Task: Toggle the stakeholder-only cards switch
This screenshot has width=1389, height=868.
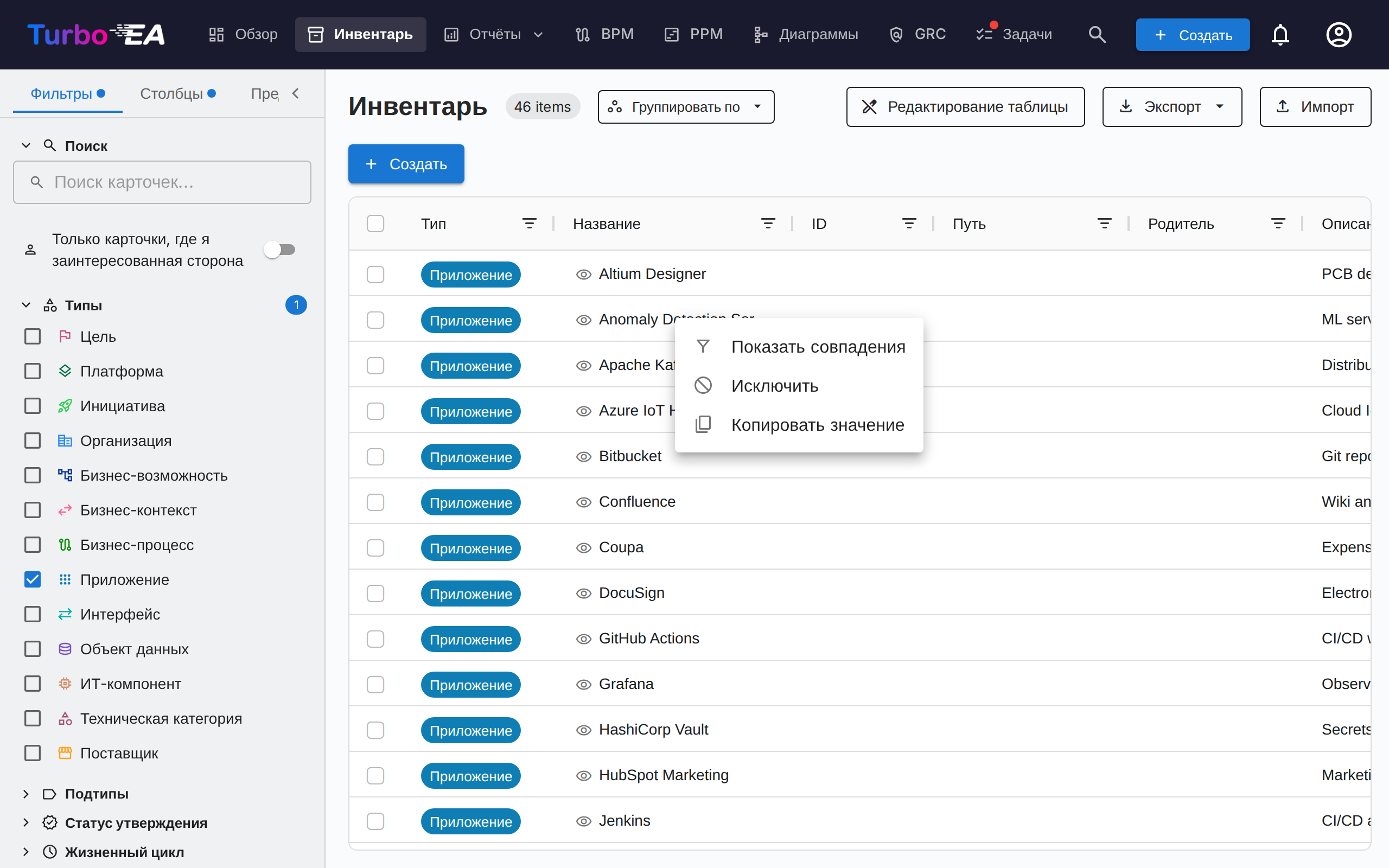Action: click(x=279, y=250)
